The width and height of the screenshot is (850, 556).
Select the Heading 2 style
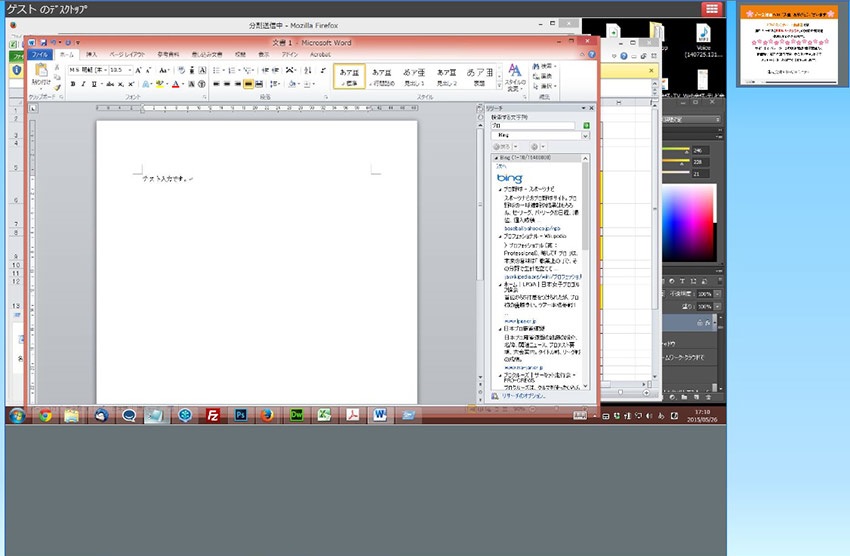(x=447, y=76)
